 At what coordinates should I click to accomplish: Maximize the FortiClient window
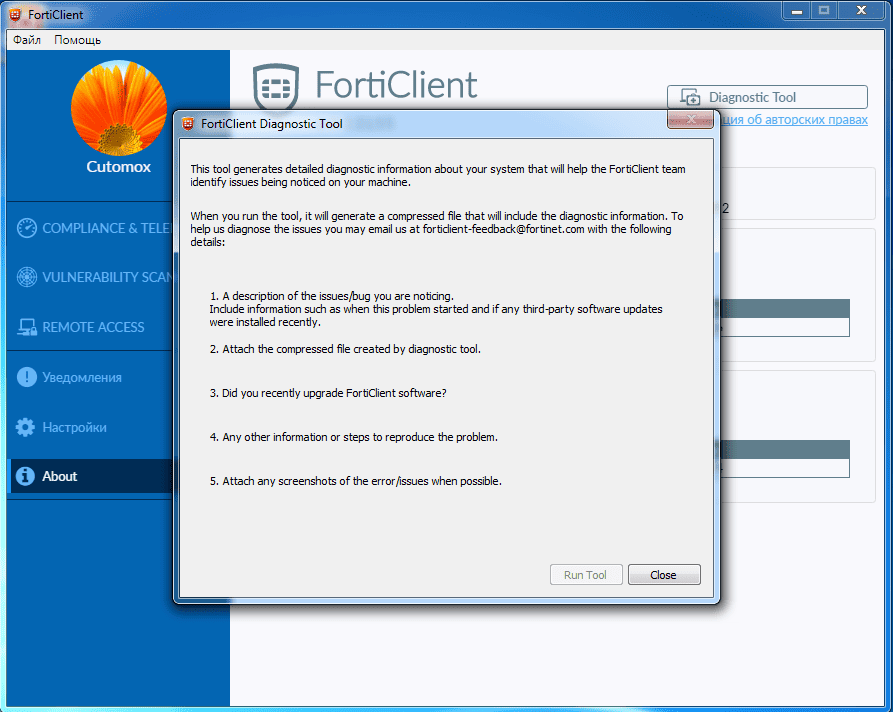coord(824,11)
